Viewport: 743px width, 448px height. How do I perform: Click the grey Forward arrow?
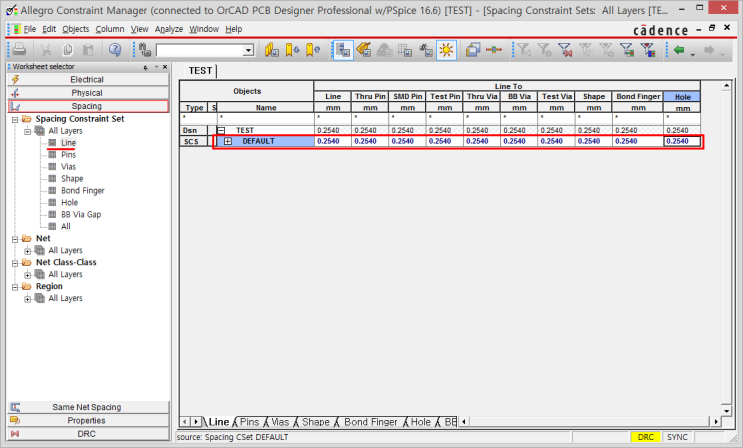click(709, 50)
